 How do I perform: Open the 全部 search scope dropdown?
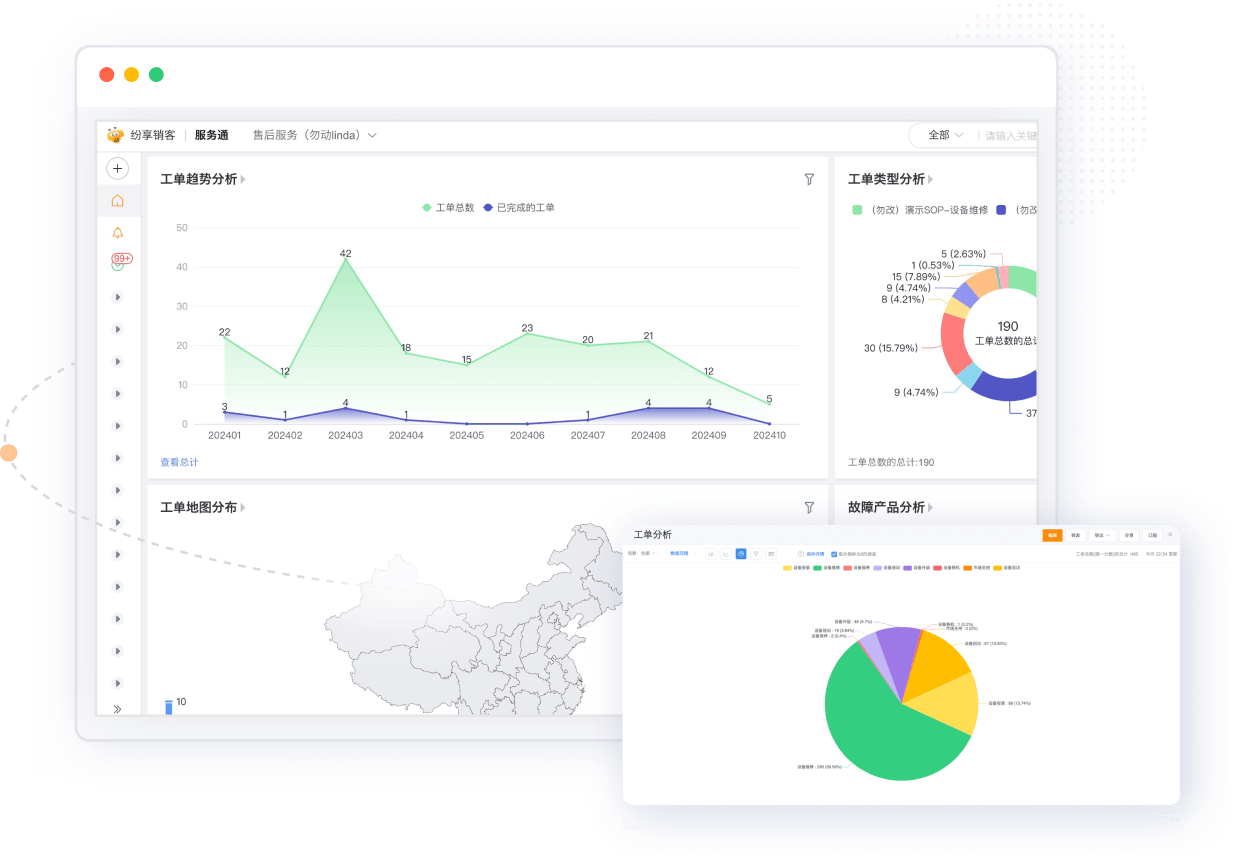click(x=945, y=135)
